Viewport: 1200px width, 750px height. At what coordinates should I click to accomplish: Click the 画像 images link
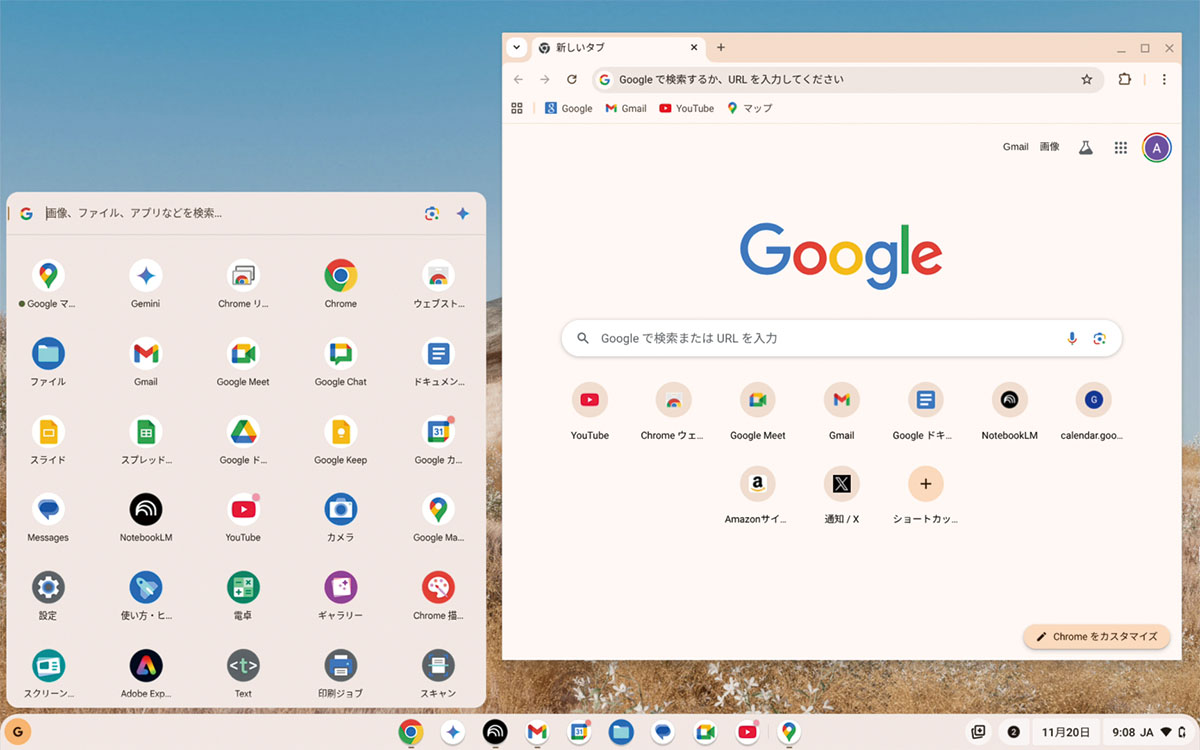(1049, 147)
